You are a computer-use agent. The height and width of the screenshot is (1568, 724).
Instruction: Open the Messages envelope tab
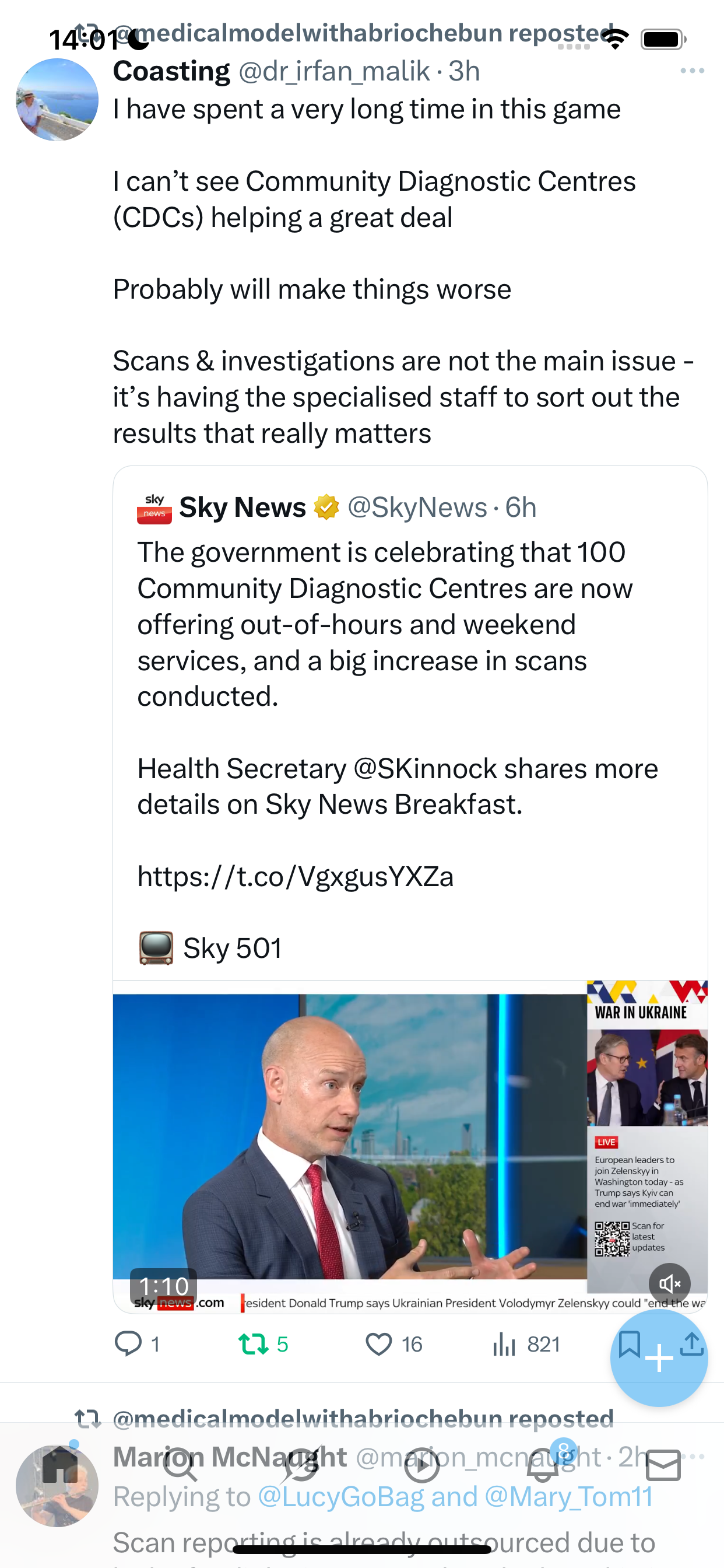[663, 1466]
